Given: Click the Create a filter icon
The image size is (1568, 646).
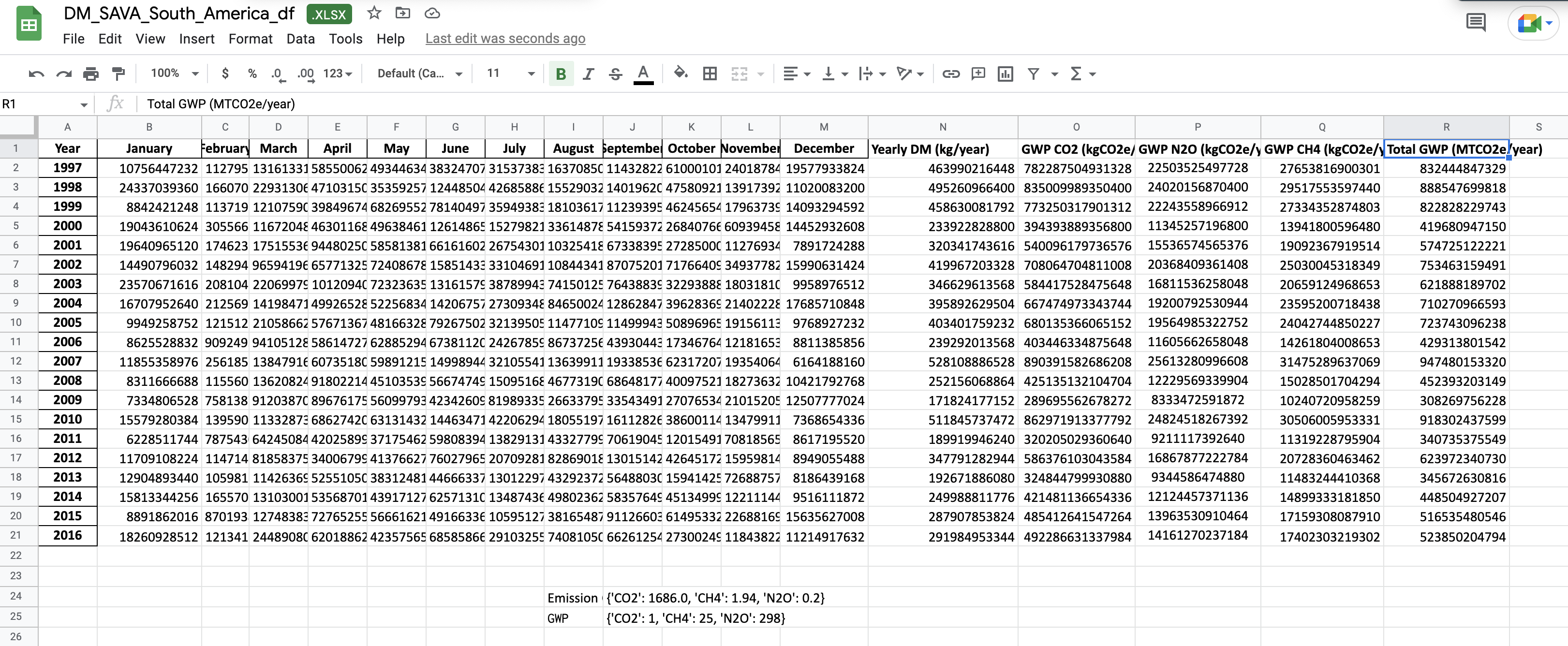Looking at the screenshot, I should point(1034,74).
